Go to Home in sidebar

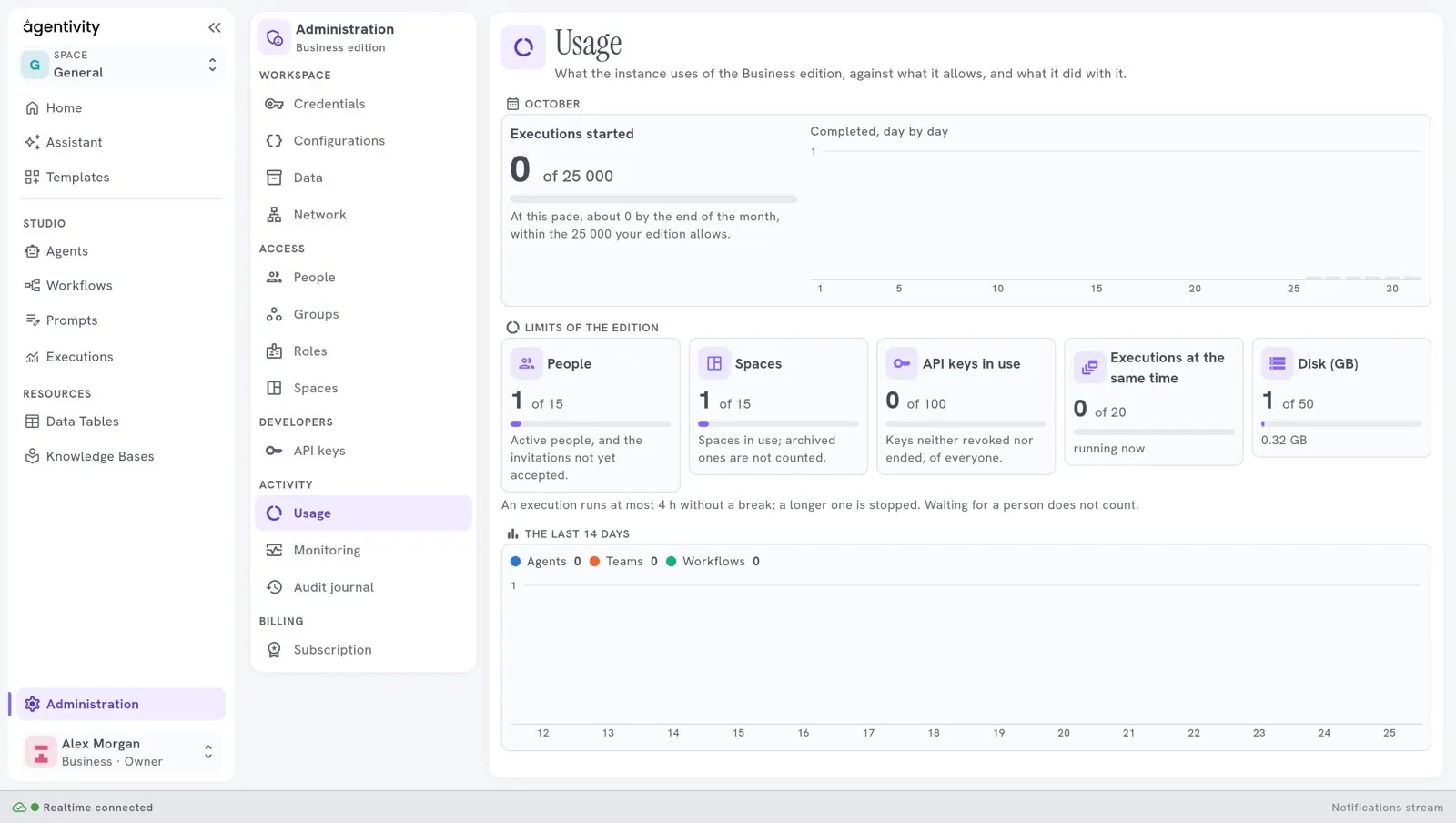point(121,107)
